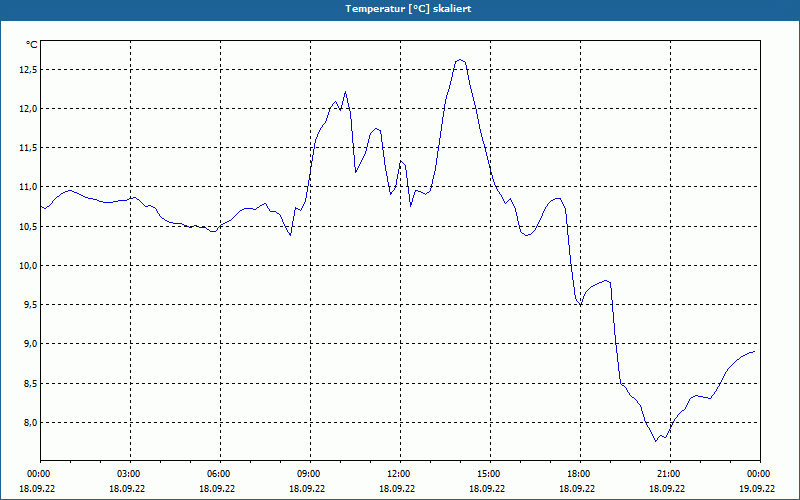Click the 00:00 time label above 18.09.22
This screenshot has width=800, height=500.
pyautogui.click(x=37, y=474)
